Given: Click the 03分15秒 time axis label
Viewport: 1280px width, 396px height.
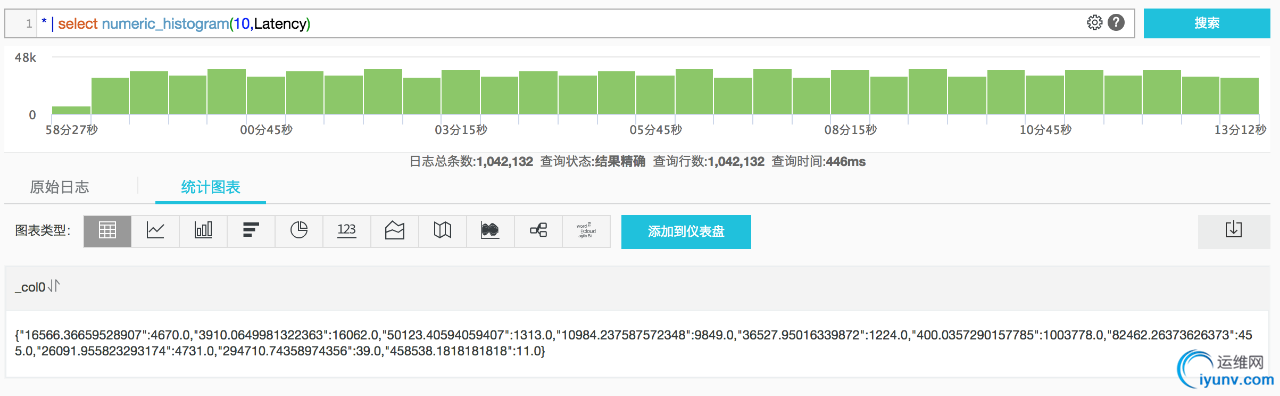Looking at the screenshot, I should point(460,130).
